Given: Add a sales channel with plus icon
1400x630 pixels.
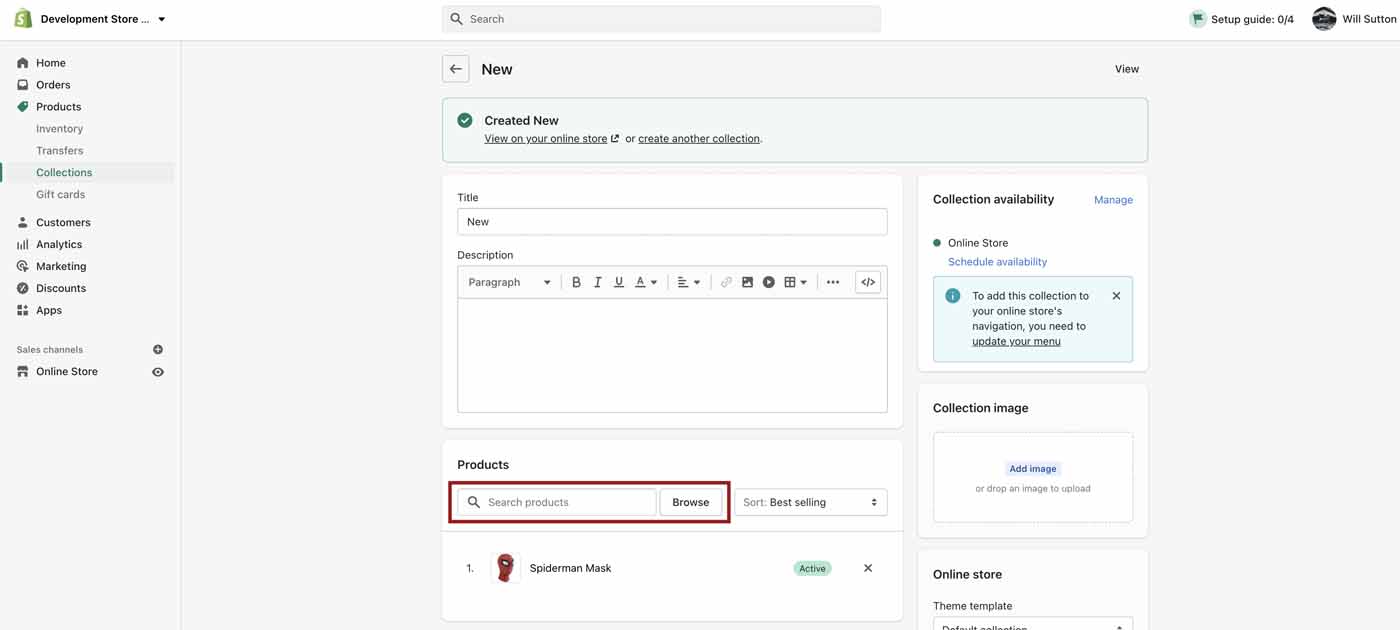Looking at the screenshot, I should click(158, 350).
